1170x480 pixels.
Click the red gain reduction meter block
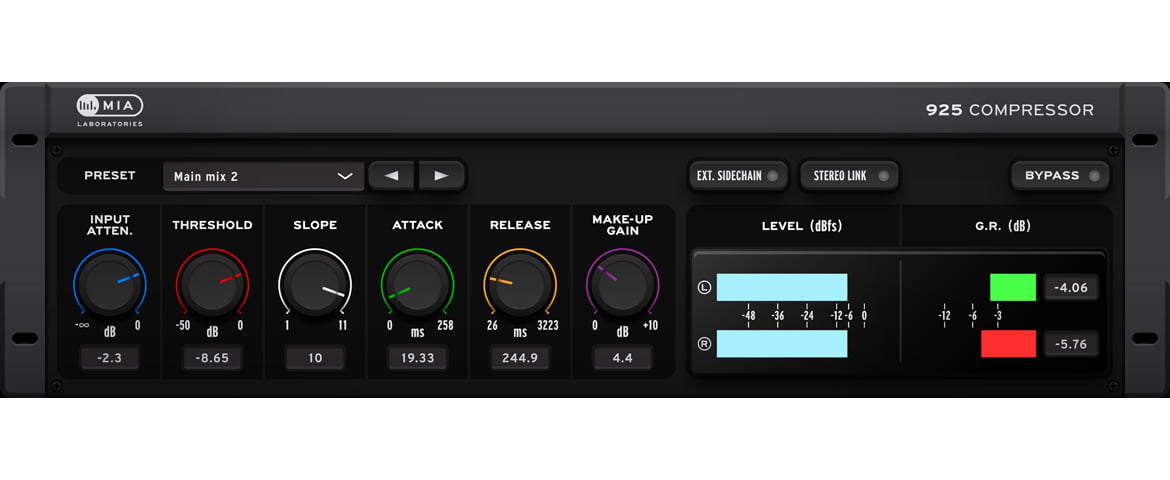(1008, 344)
